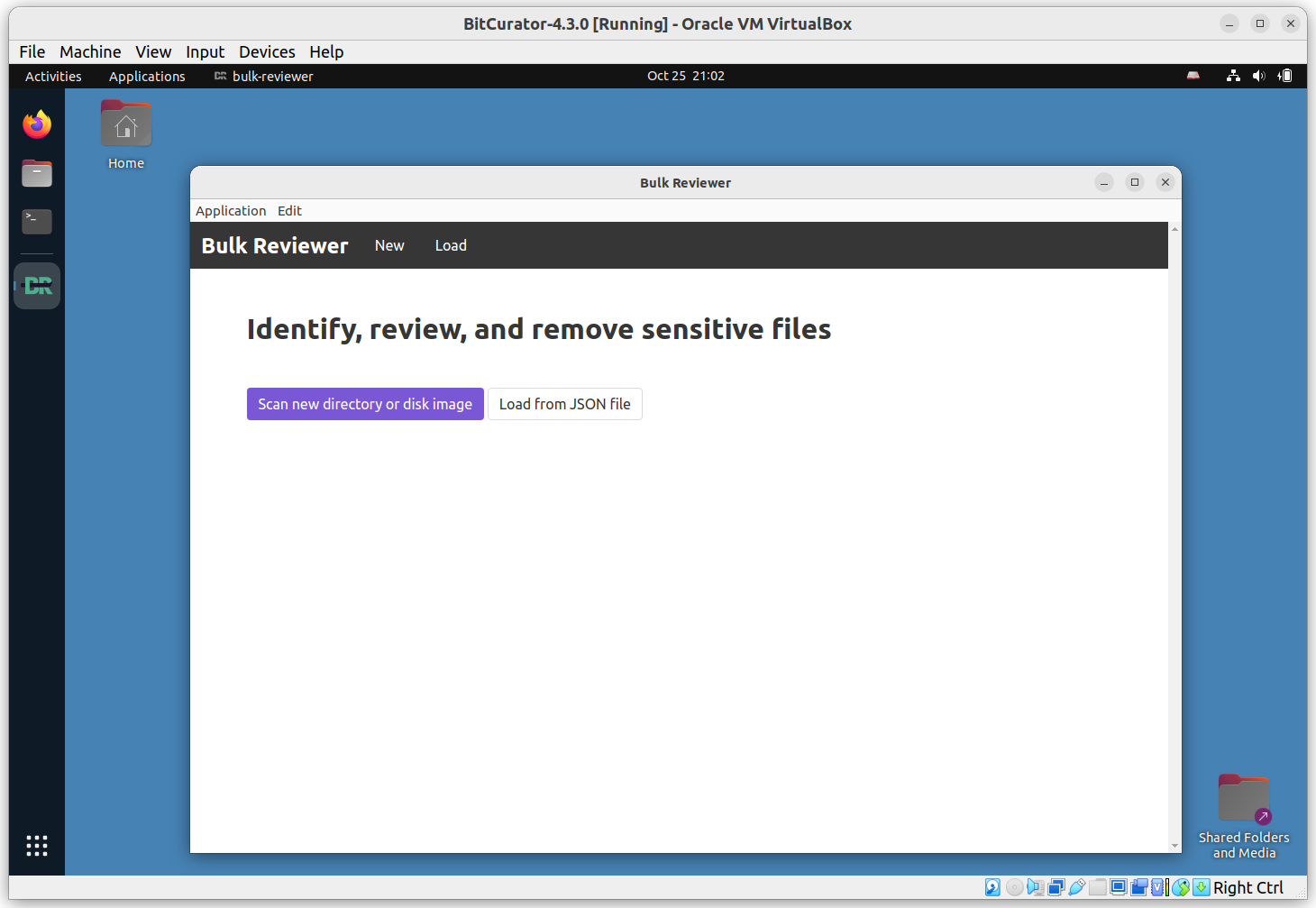
Task: Click scrollbar down arrow in Bulk Reviewer
Action: click(x=1174, y=846)
